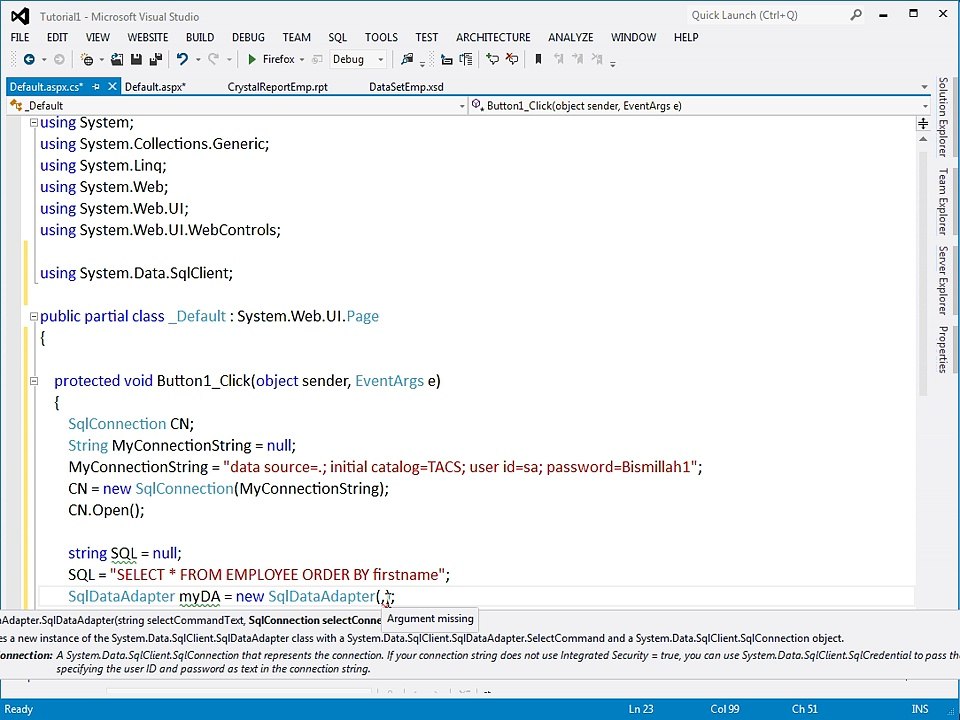Click the Ready status text
960x720 pixels.
[x=19, y=709]
